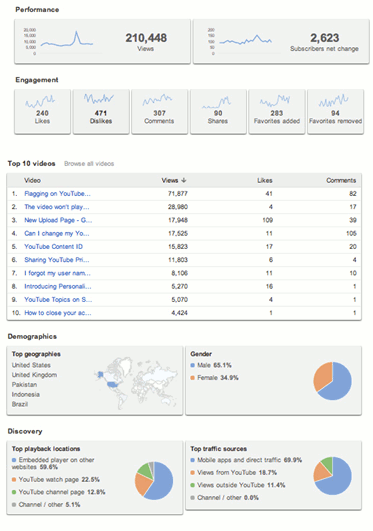The height and width of the screenshot is (531, 373).
Task: Open 'Can I change my Yo...' video
Action: pos(57,233)
